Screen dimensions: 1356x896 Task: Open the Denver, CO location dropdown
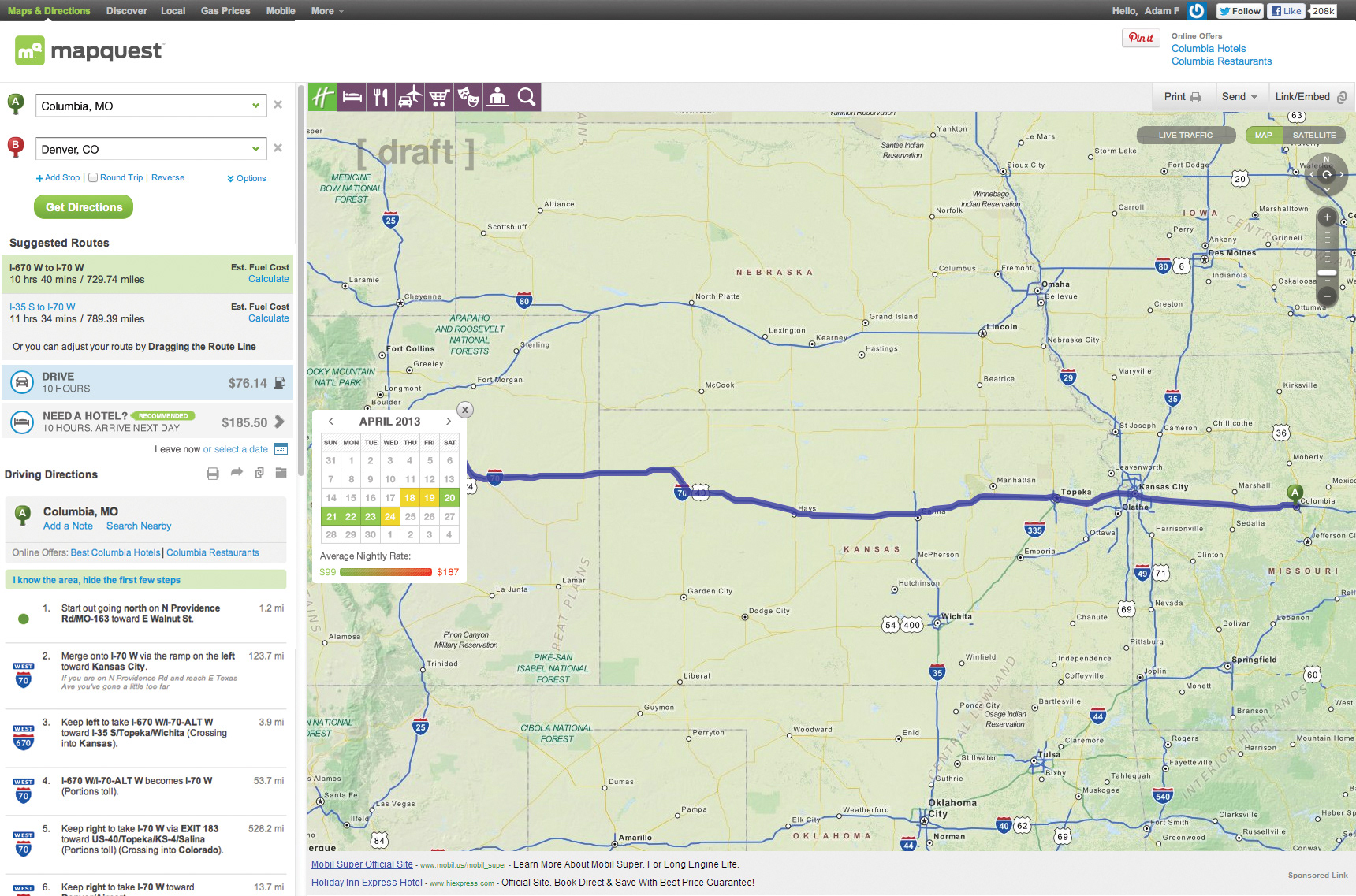[x=255, y=149]
